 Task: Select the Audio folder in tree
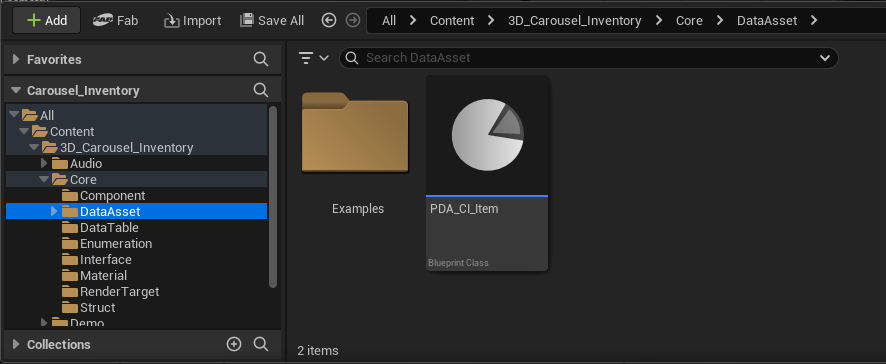click(136, 163)
